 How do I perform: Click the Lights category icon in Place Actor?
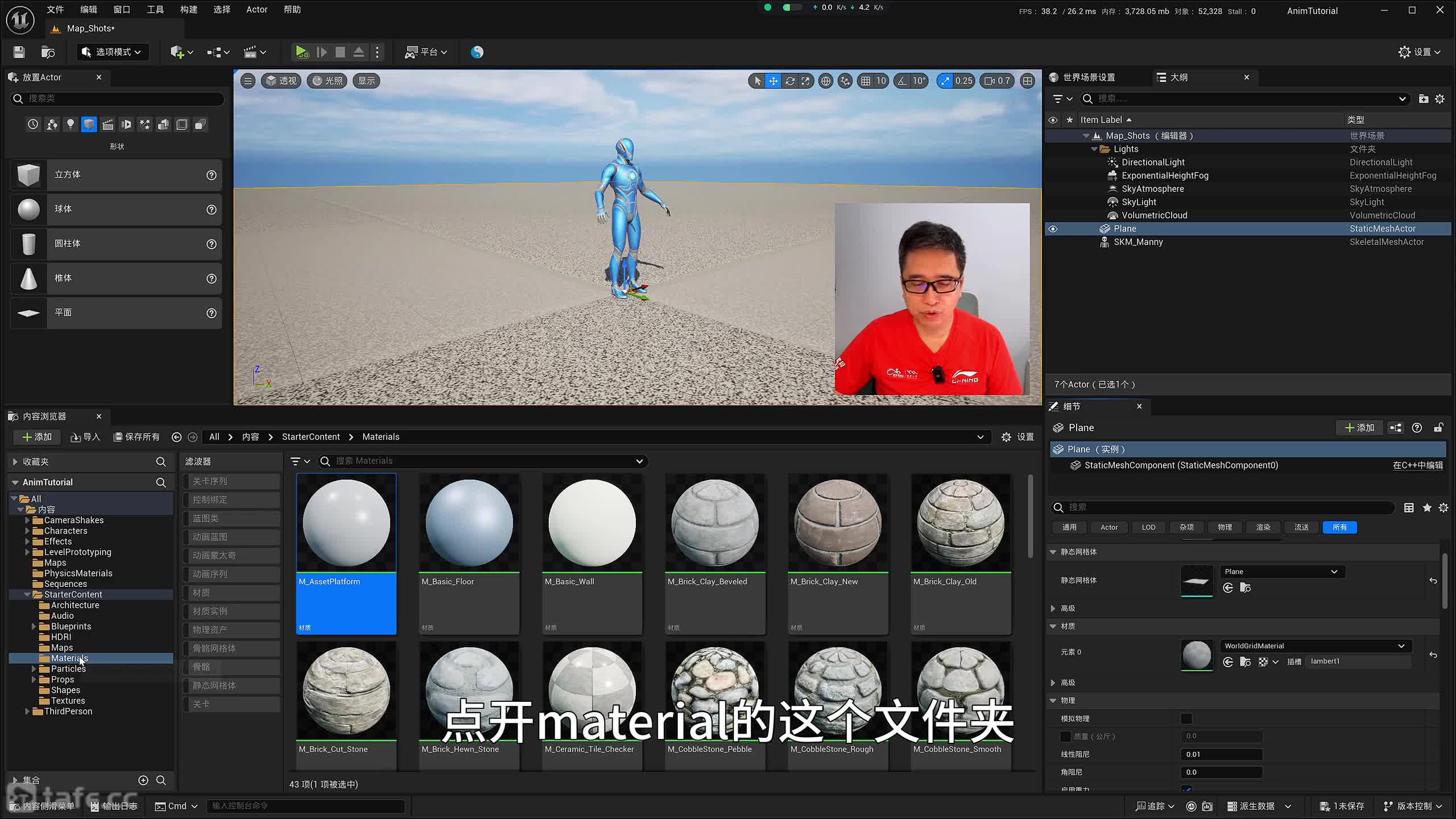click(70, 124)
